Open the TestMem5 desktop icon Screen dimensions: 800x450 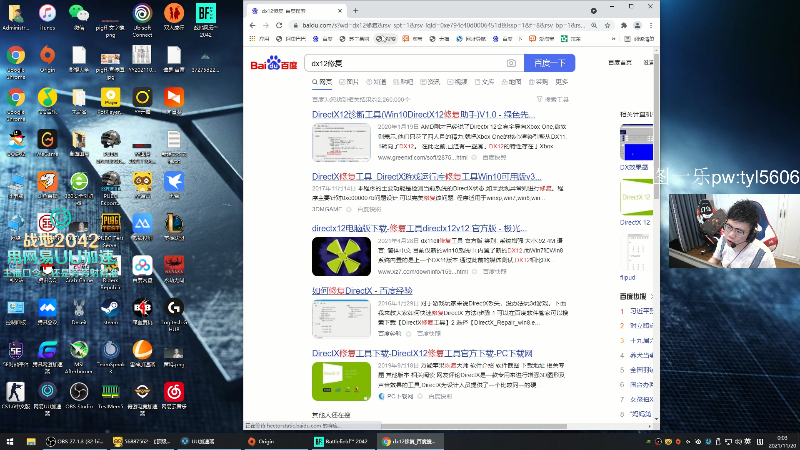pos(110,396)
